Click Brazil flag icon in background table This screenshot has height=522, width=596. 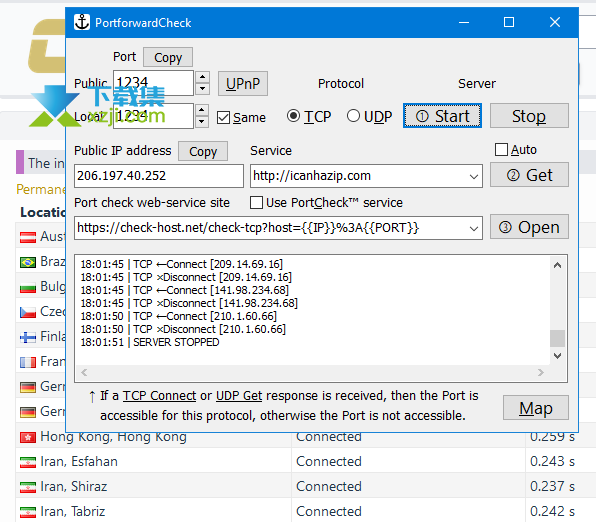tap(28, 262)
